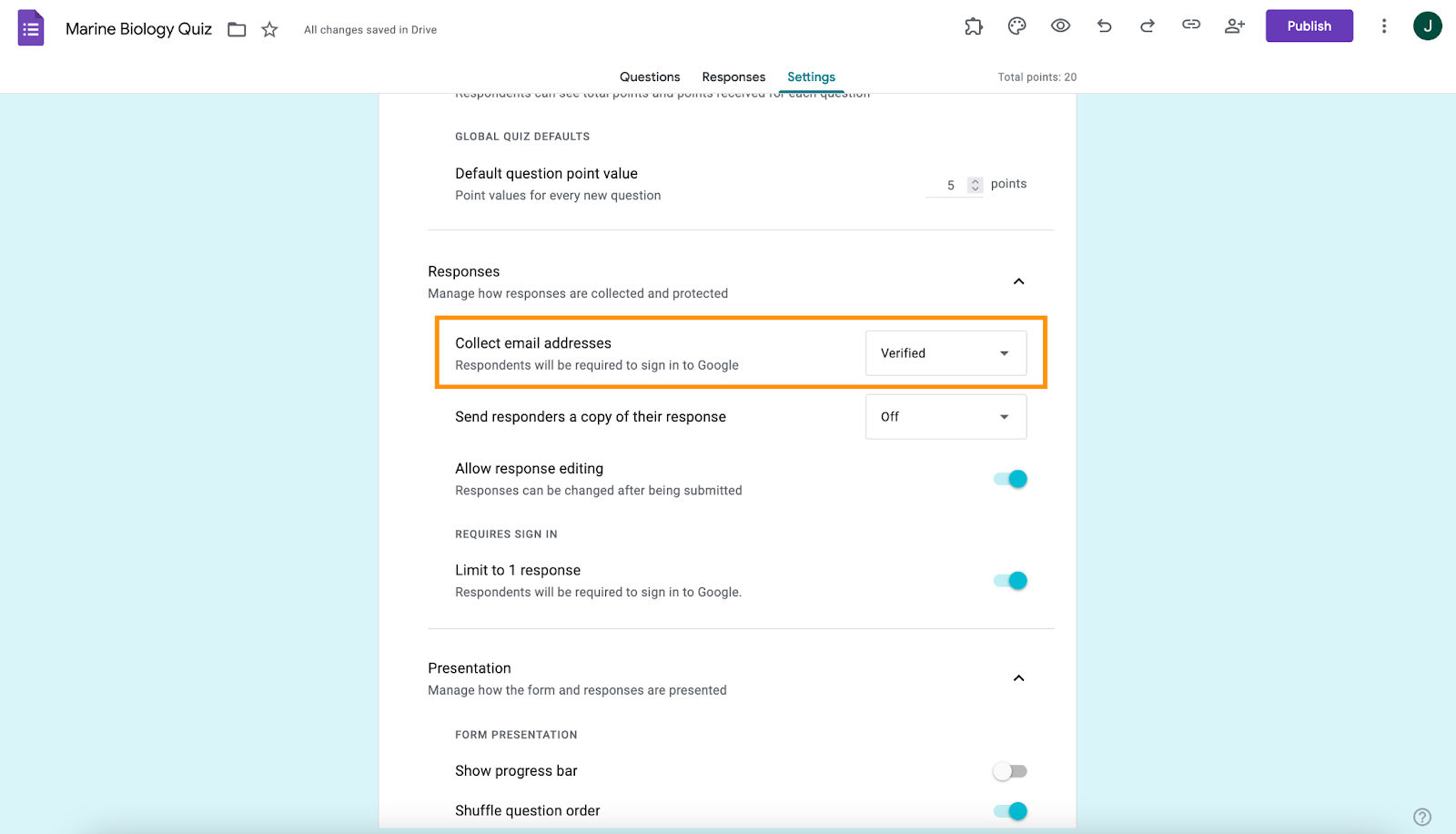Copy responder link icon

point(1191,25)
